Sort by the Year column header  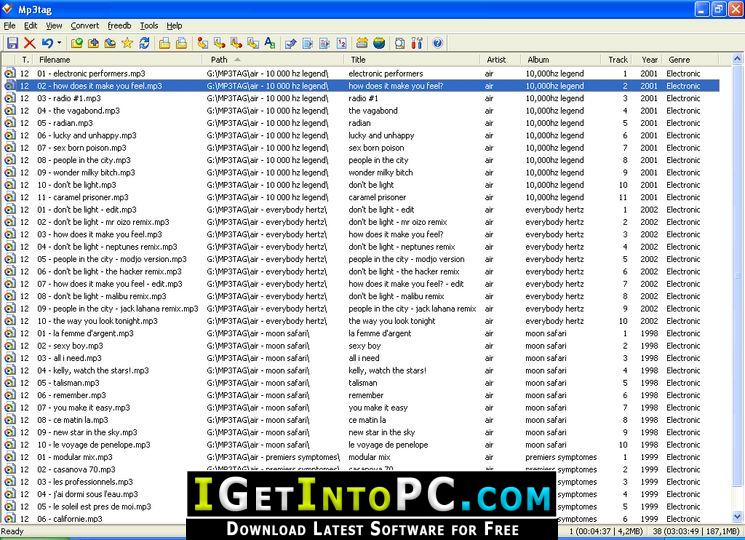[649, 60]
